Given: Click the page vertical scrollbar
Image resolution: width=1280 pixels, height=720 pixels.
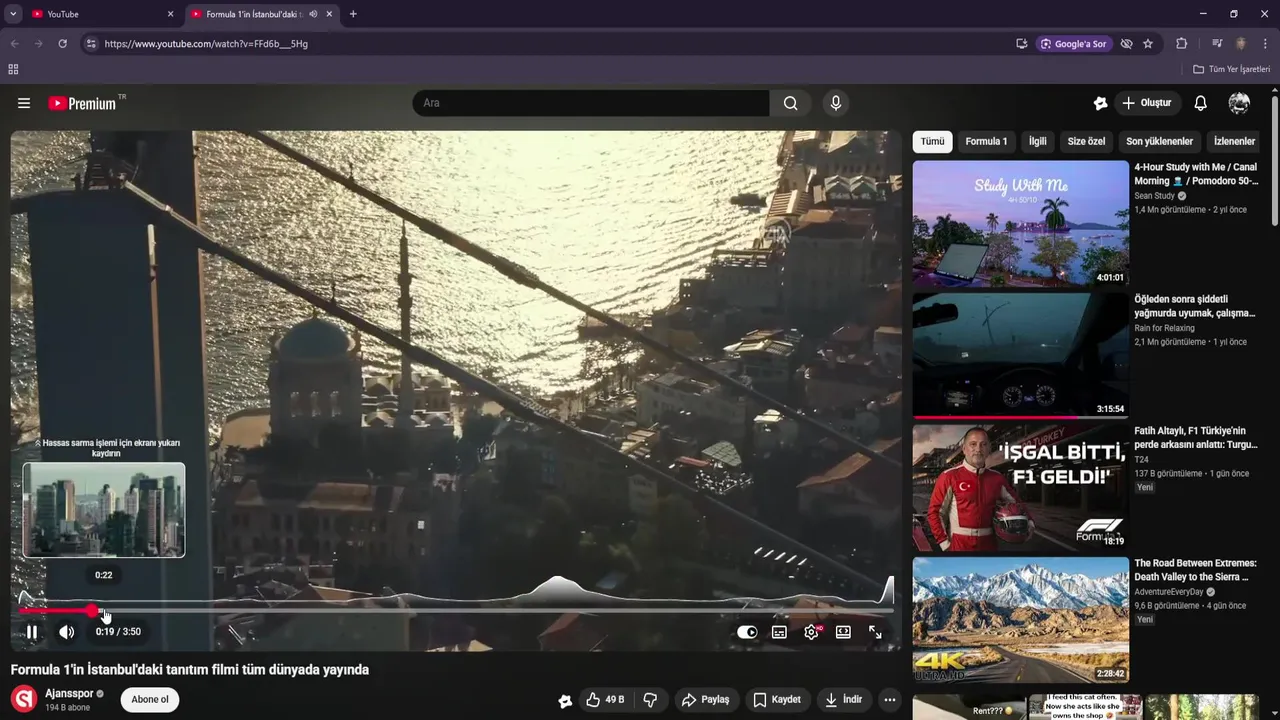Looking at the screenshot, I should click(x=1275, y=160).
